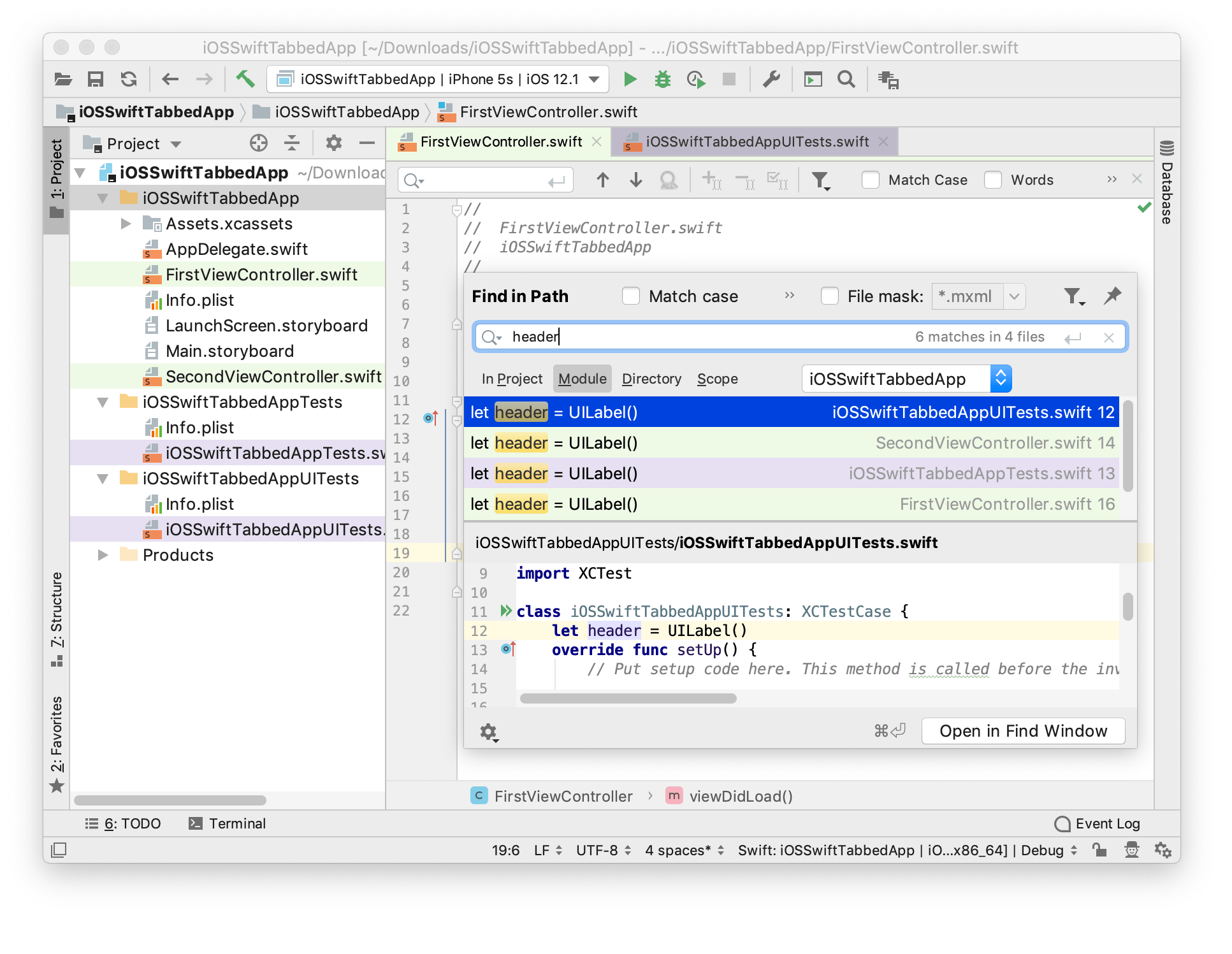Open the 7: Structure side tab

click(57, 619)
